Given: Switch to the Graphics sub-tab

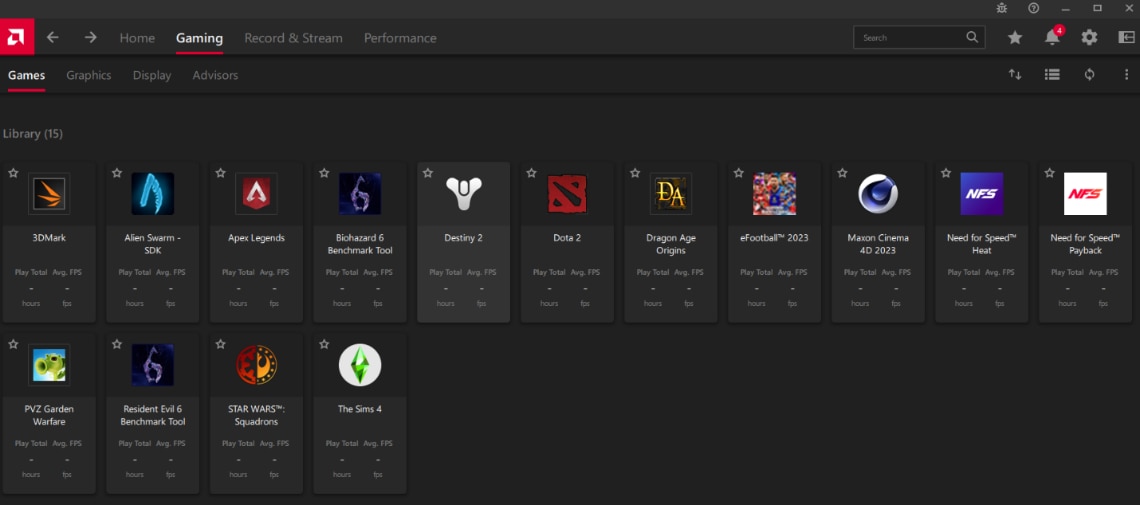Looking at the screenshot, I should click(89, 76).
